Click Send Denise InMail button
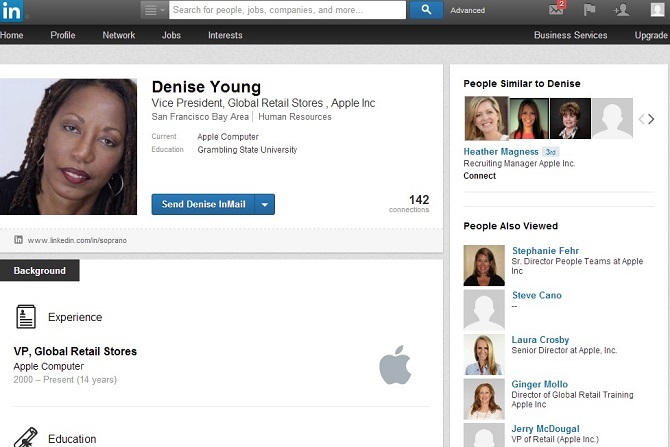Image resolution: width=670 pixels, height=447 pixels. click(203, 204)
